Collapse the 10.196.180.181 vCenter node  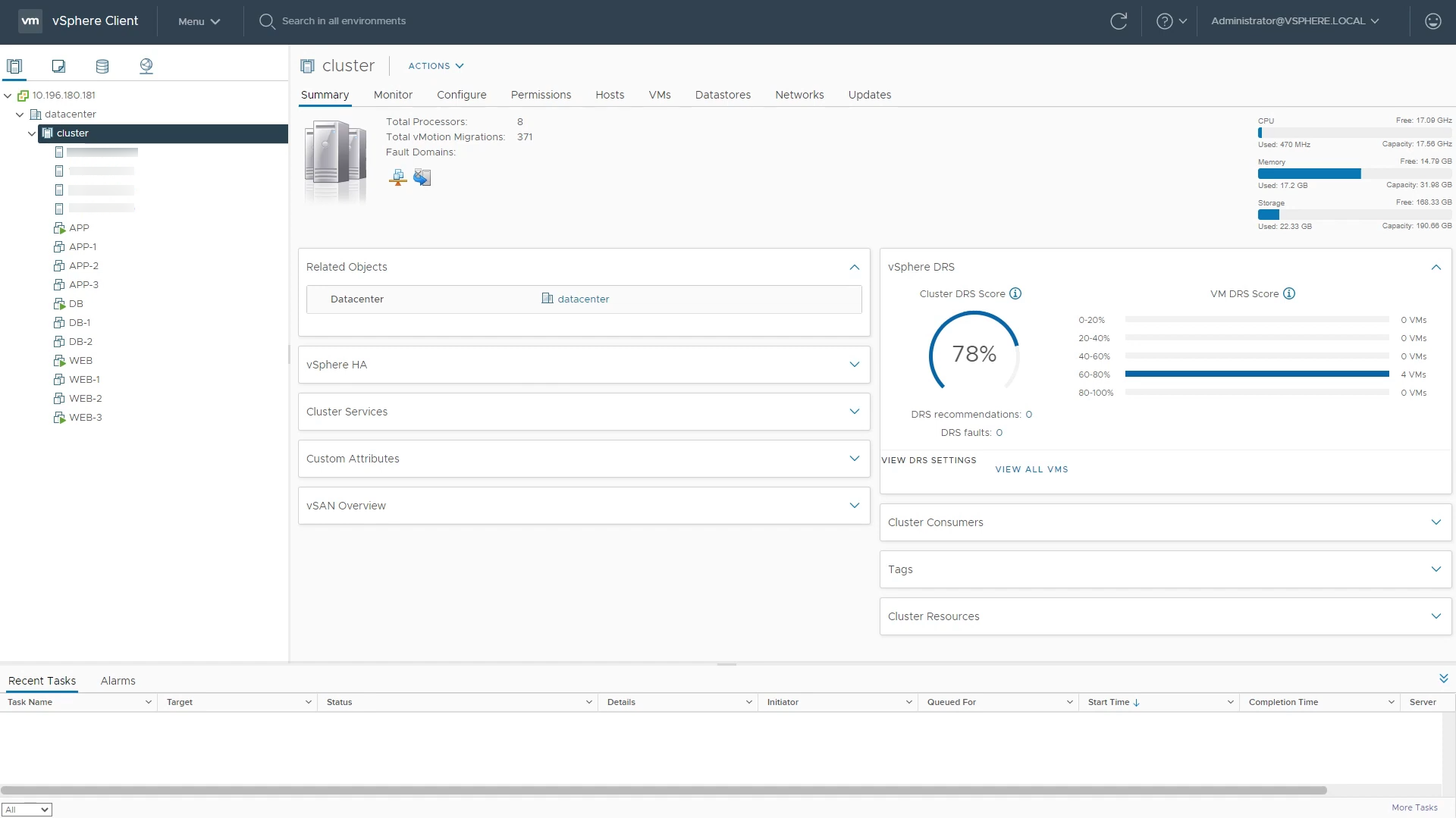pyautogui.click(x=8, y=96)
